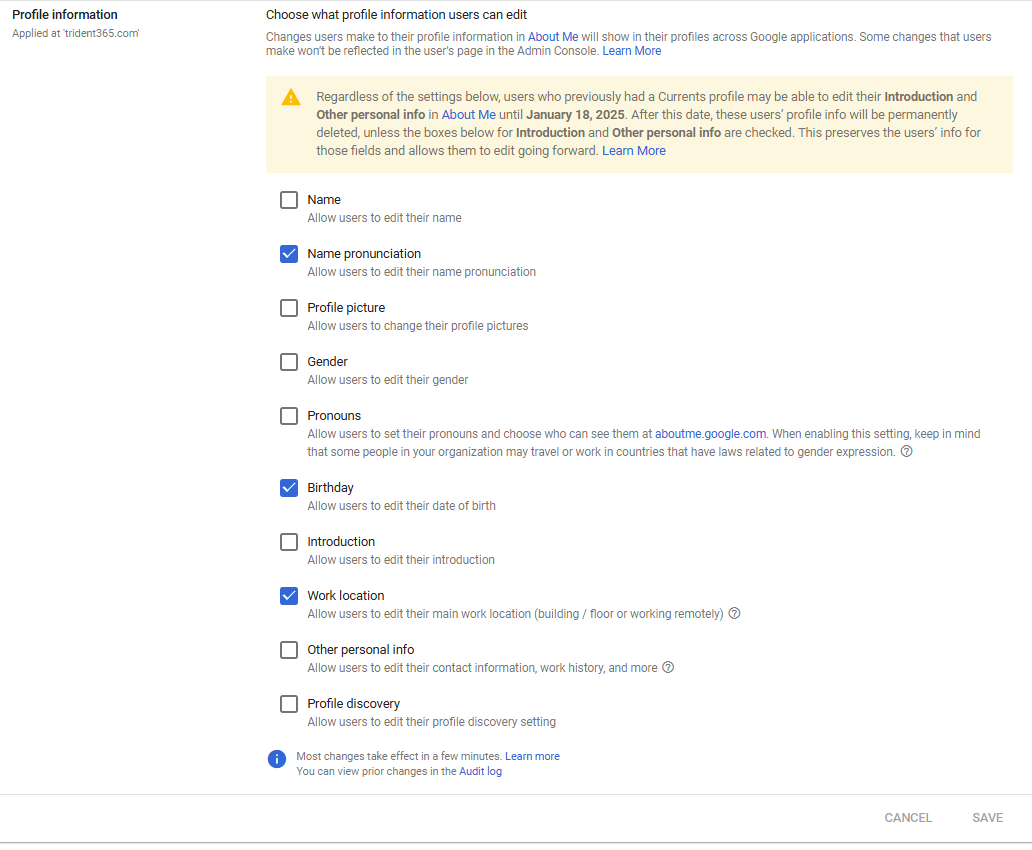Open the Audit log link
1032x850 pixels.
coord(480,772)
